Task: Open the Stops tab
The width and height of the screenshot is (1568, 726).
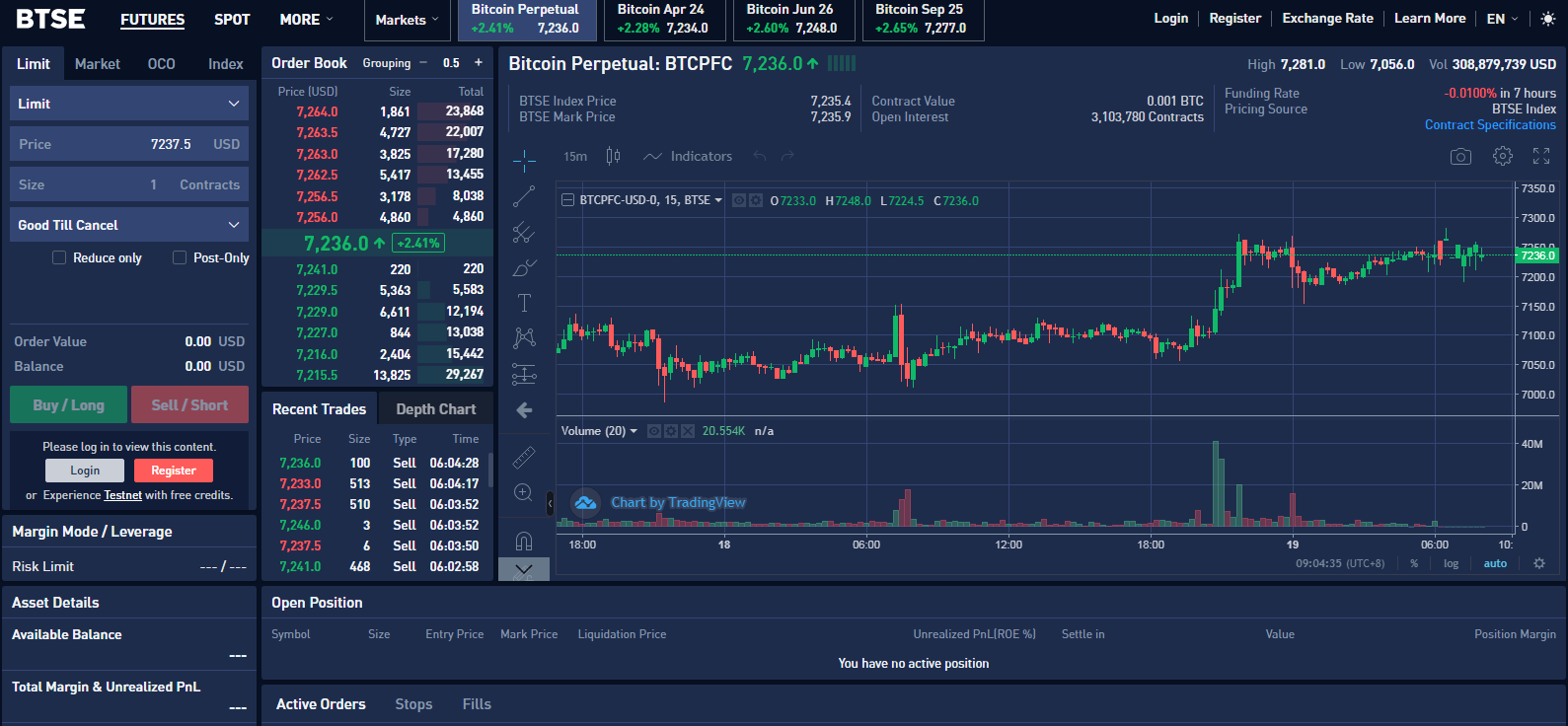Action: (413, 704)
